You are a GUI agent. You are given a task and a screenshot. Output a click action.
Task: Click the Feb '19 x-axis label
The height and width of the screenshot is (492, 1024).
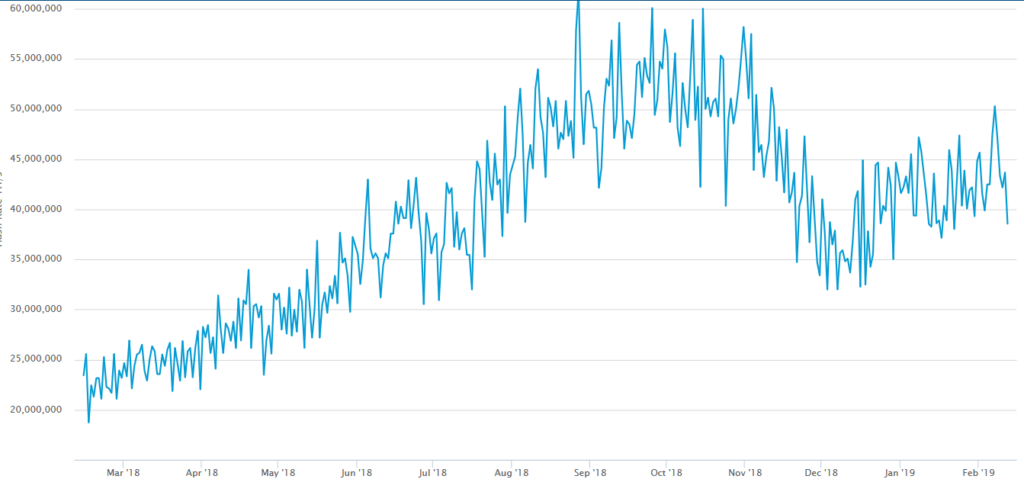978,472
